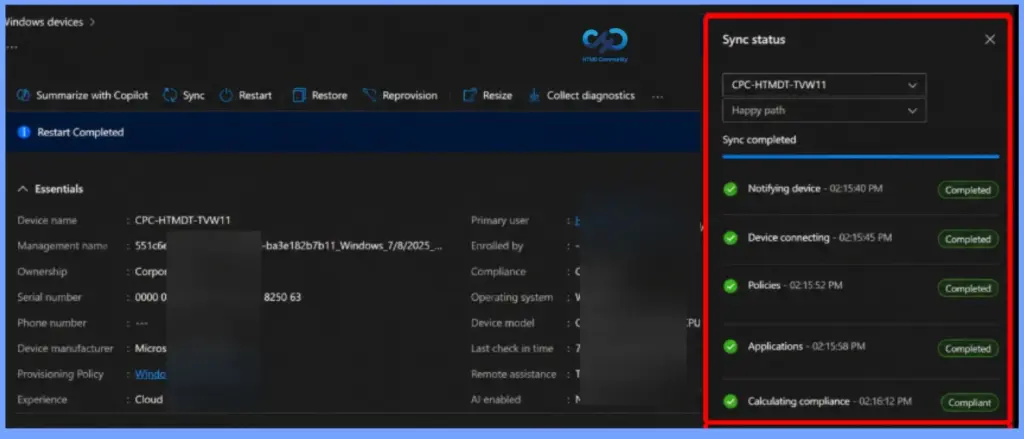Click the Restore toolbar label
The height and width of the screenshot is (439, 1024).
(329, 95)
